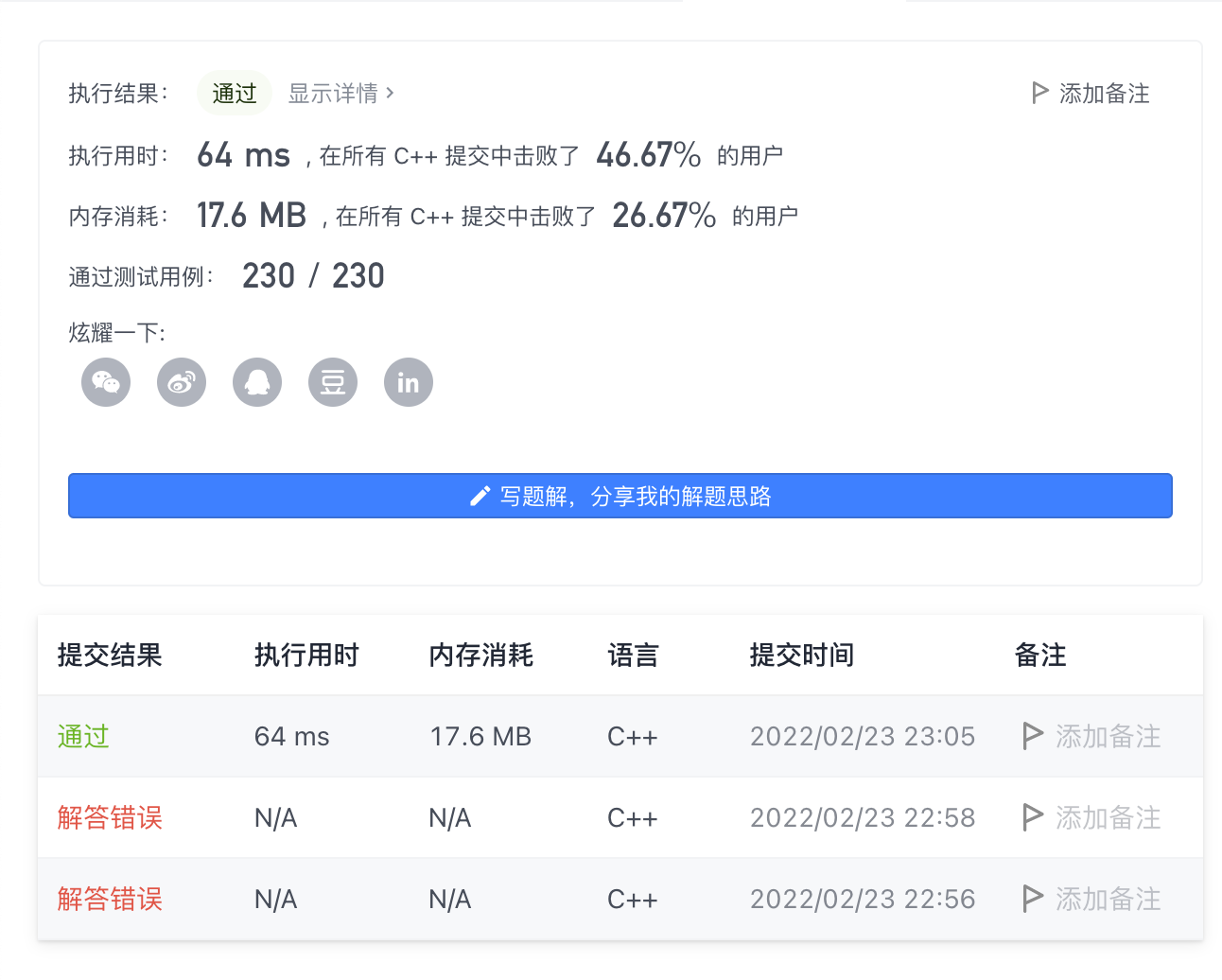1222x980 pixels.
Task: Share result via Douban icon
Action: point(333,382)
